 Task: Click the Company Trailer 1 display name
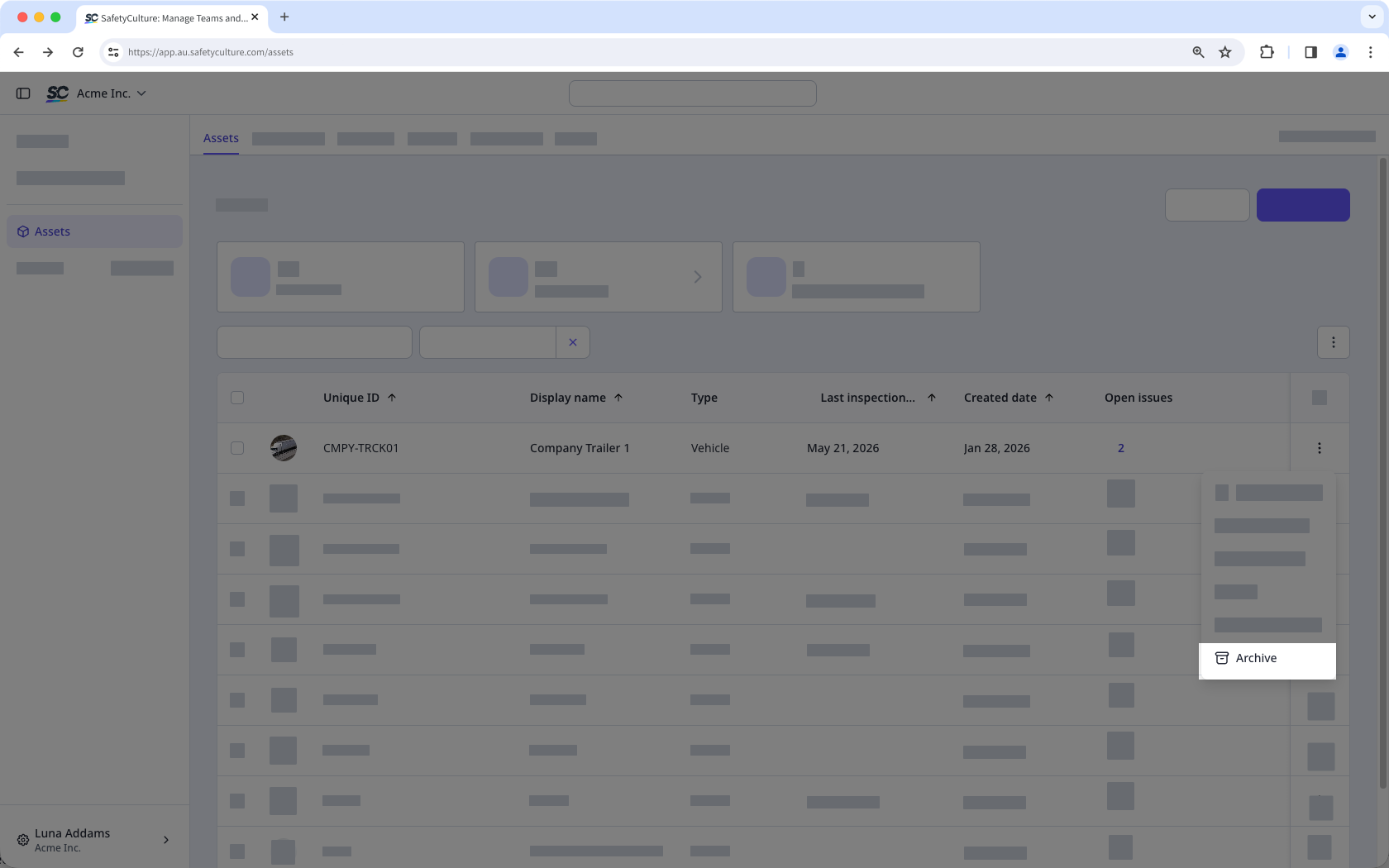pyautogui.click(x=580, y=448)
